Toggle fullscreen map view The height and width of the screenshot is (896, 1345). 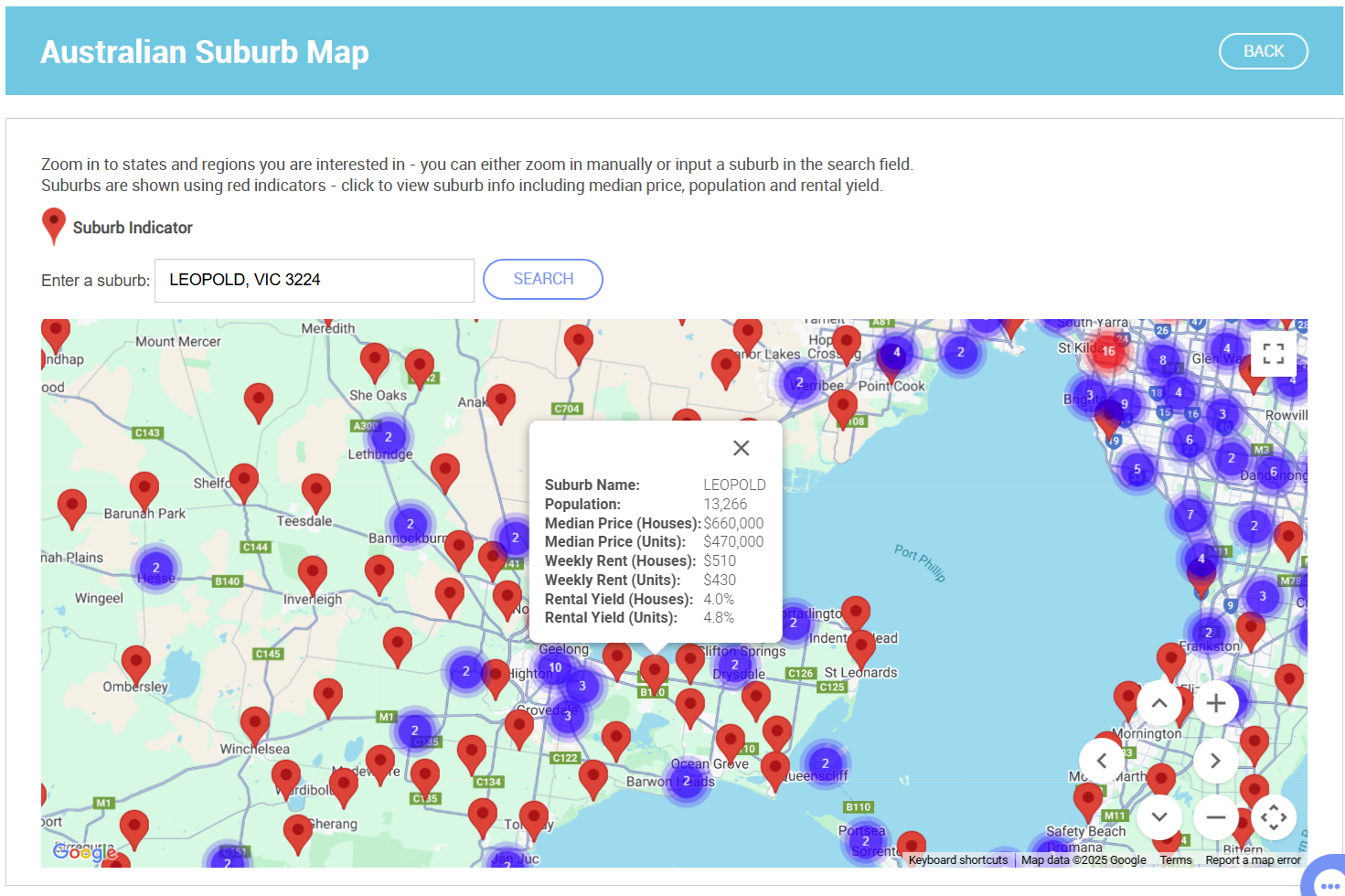[x=1273, y=354]
